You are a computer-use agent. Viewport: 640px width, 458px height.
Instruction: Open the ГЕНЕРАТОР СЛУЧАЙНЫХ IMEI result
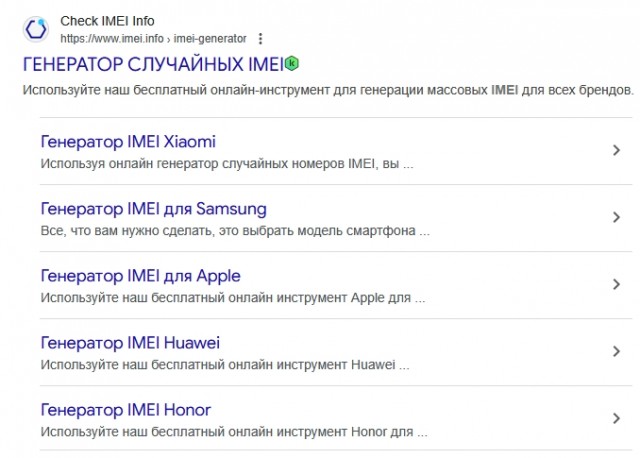153,64
